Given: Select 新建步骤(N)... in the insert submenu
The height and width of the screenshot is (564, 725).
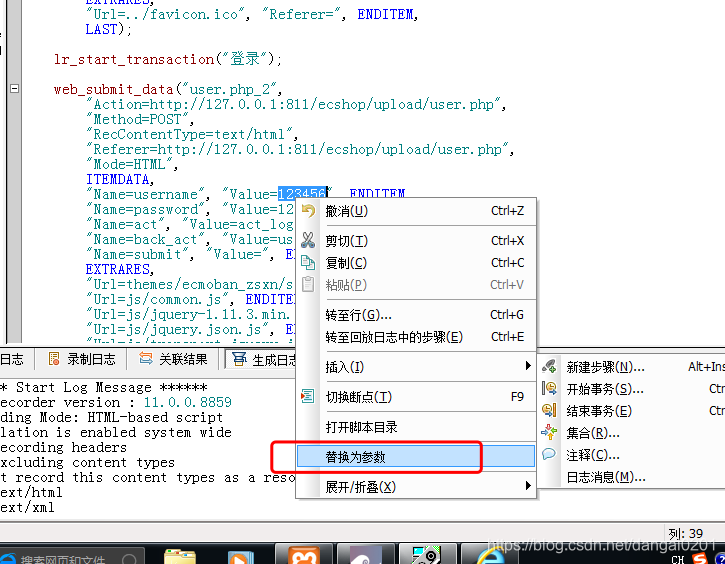Looking at the screenshot, I should (633, 367).
